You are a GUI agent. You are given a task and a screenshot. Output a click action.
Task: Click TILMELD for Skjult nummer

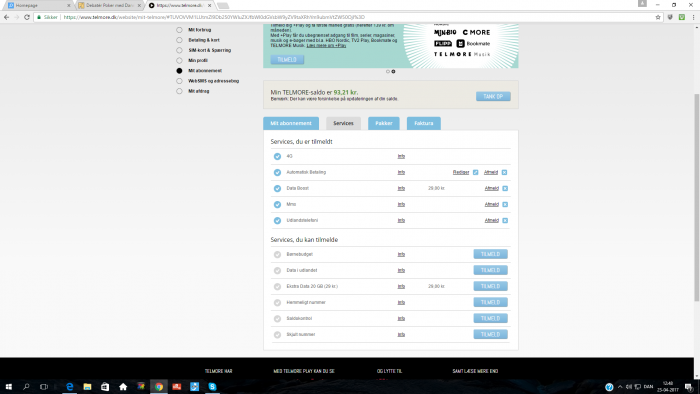point(490,335)
